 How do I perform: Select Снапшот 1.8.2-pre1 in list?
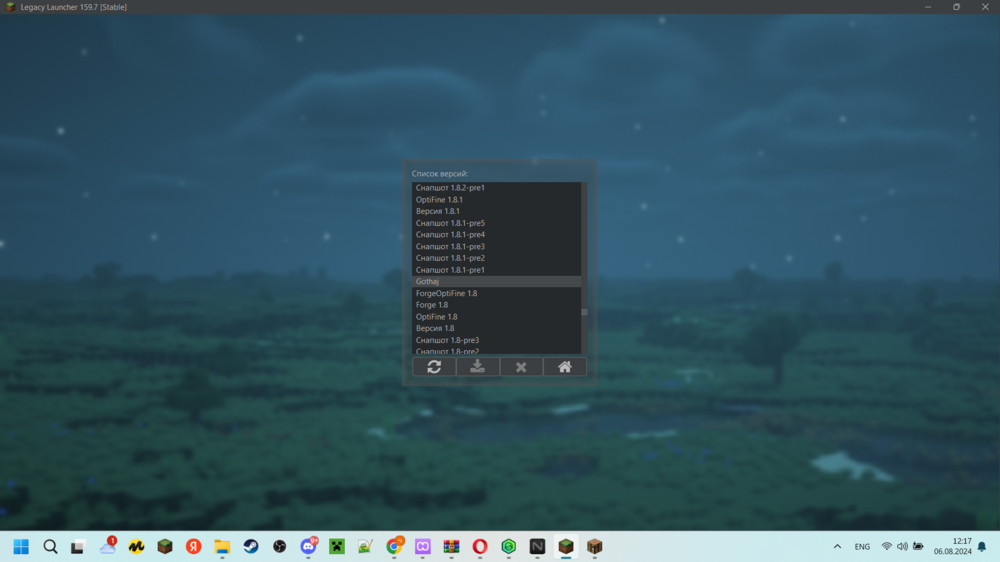[x=496, y=188]
